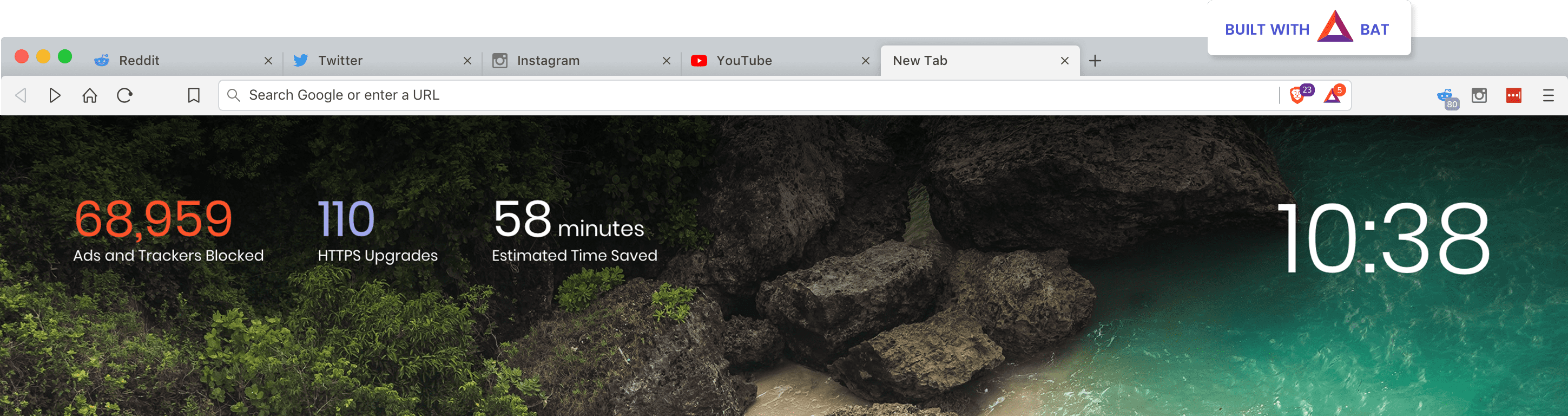1568x416 pixels.
Task: Switch to the Instagram tab
Action: (x=581, y=60)
